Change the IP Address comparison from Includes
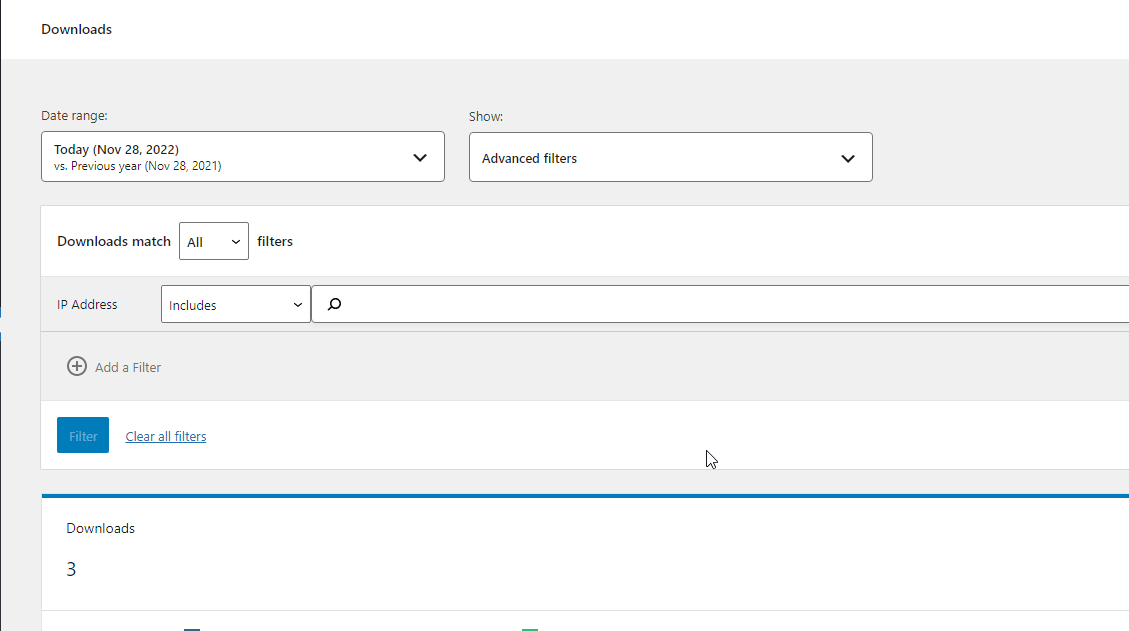Viewport: 1129px width, 631px height. click(235, 304)
